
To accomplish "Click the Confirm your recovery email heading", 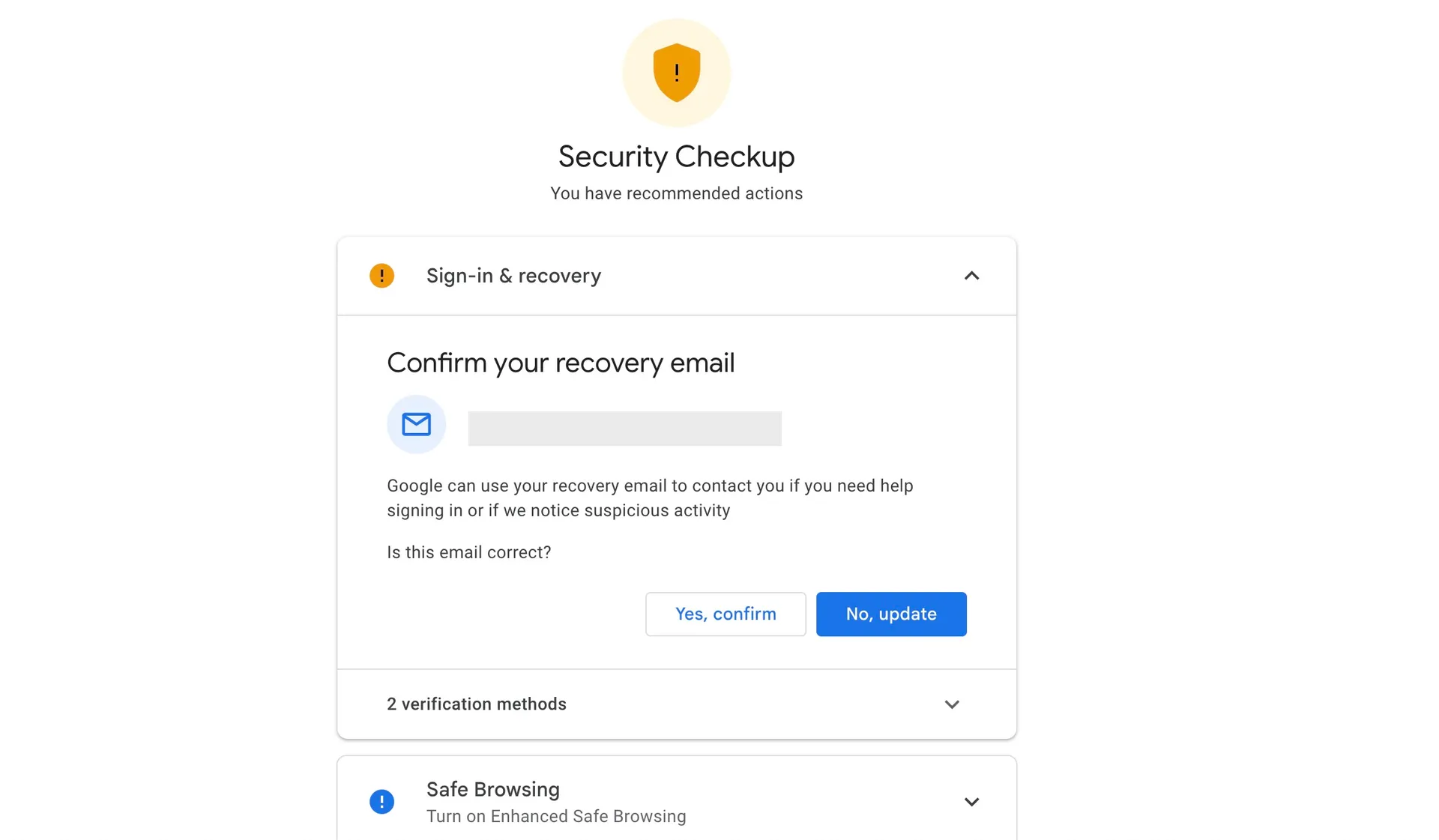I will [561, 363].
